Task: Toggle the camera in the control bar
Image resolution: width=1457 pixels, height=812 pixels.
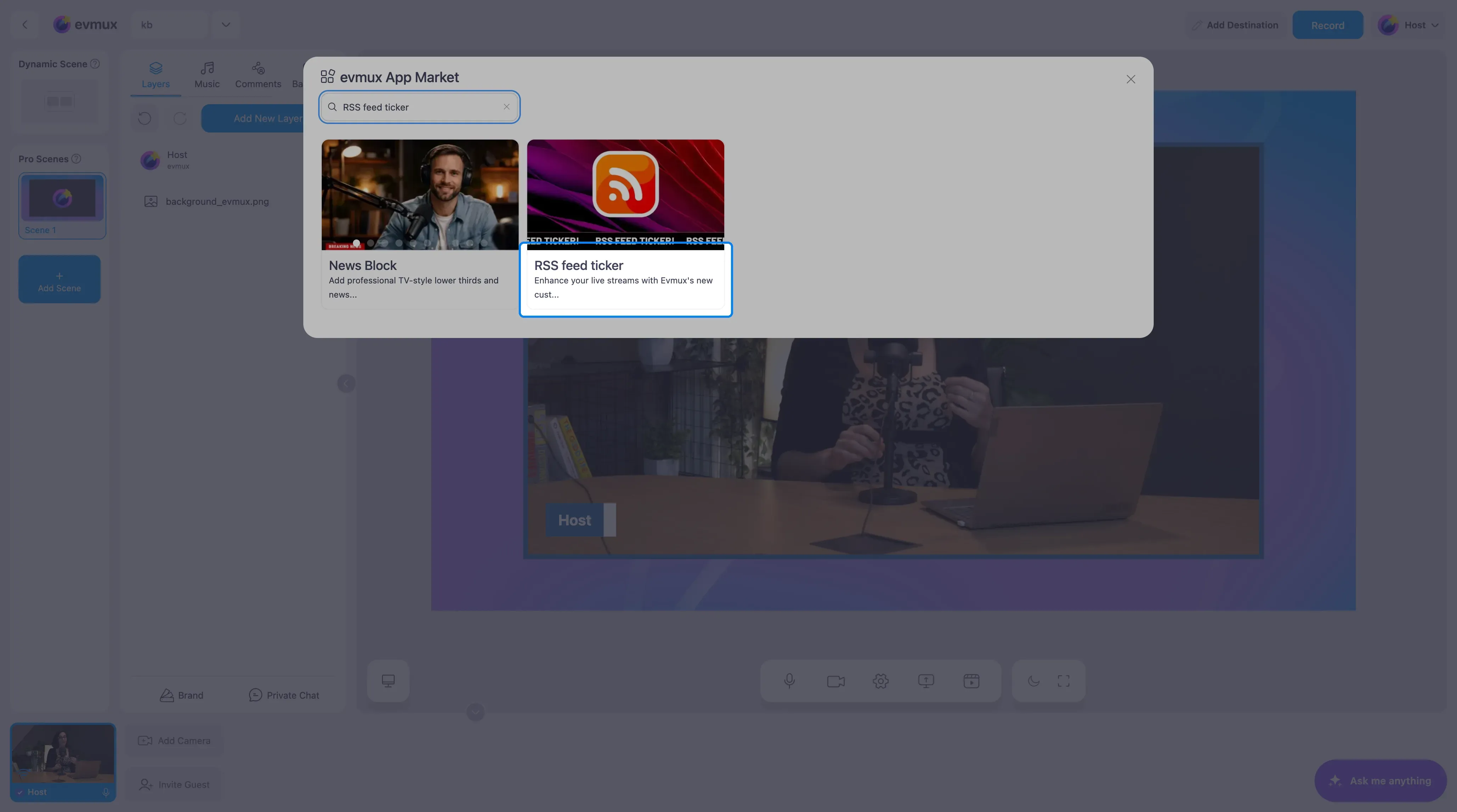Action: pyautogui.click(x=836, y=681)
